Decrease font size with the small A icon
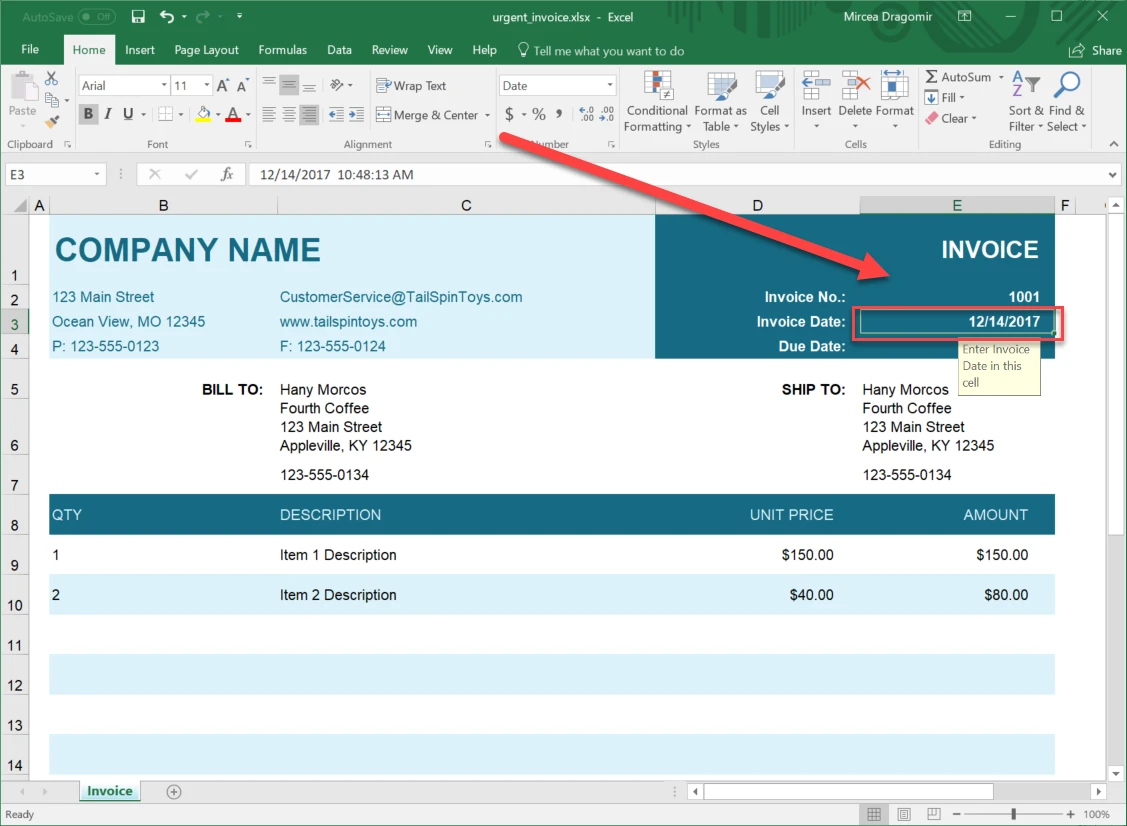Image resolution: width=1127 pixels, height=826 pixels. coord(242,86)
